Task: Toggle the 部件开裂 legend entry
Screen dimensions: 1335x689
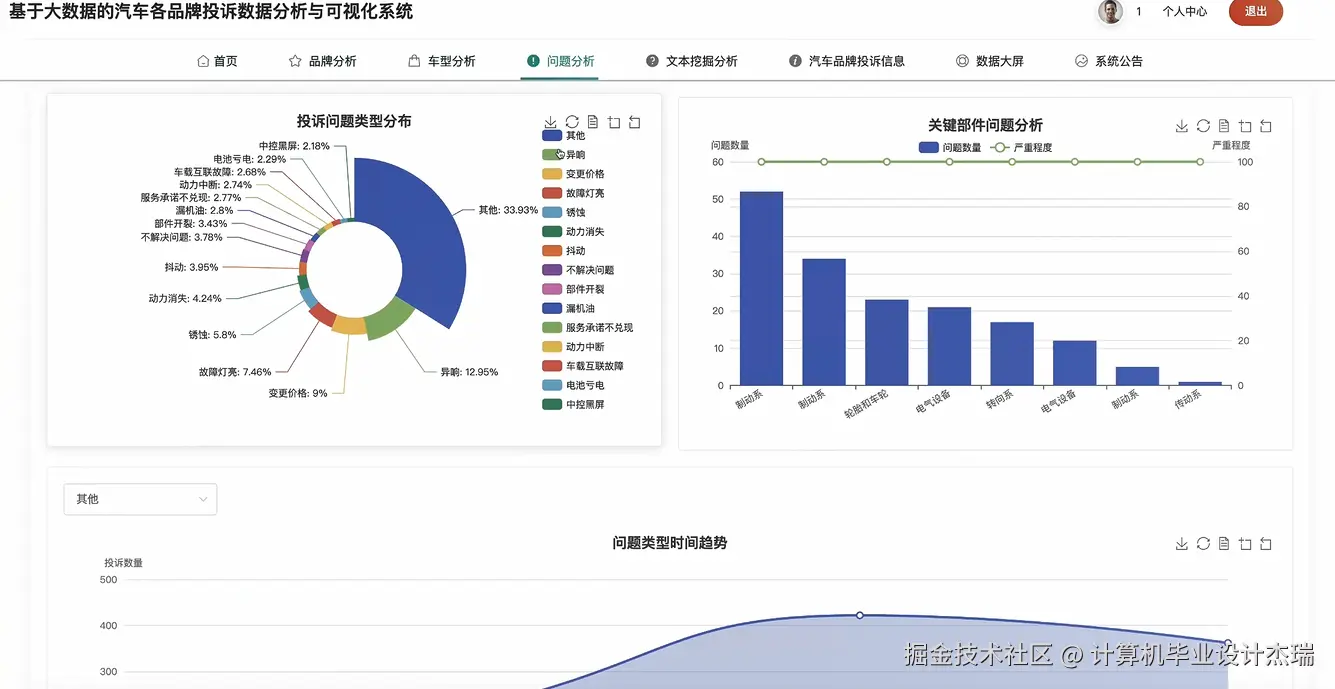Action: pos(574,289)
